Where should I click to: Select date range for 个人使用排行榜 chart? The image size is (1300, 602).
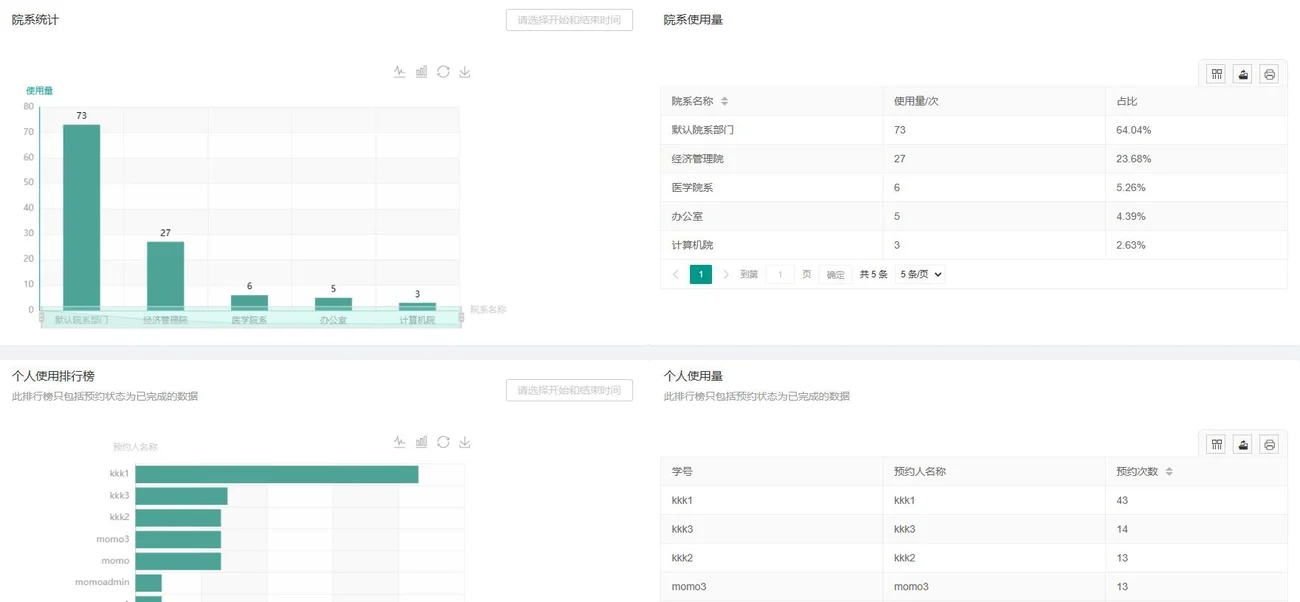click(x=569, y=390)
